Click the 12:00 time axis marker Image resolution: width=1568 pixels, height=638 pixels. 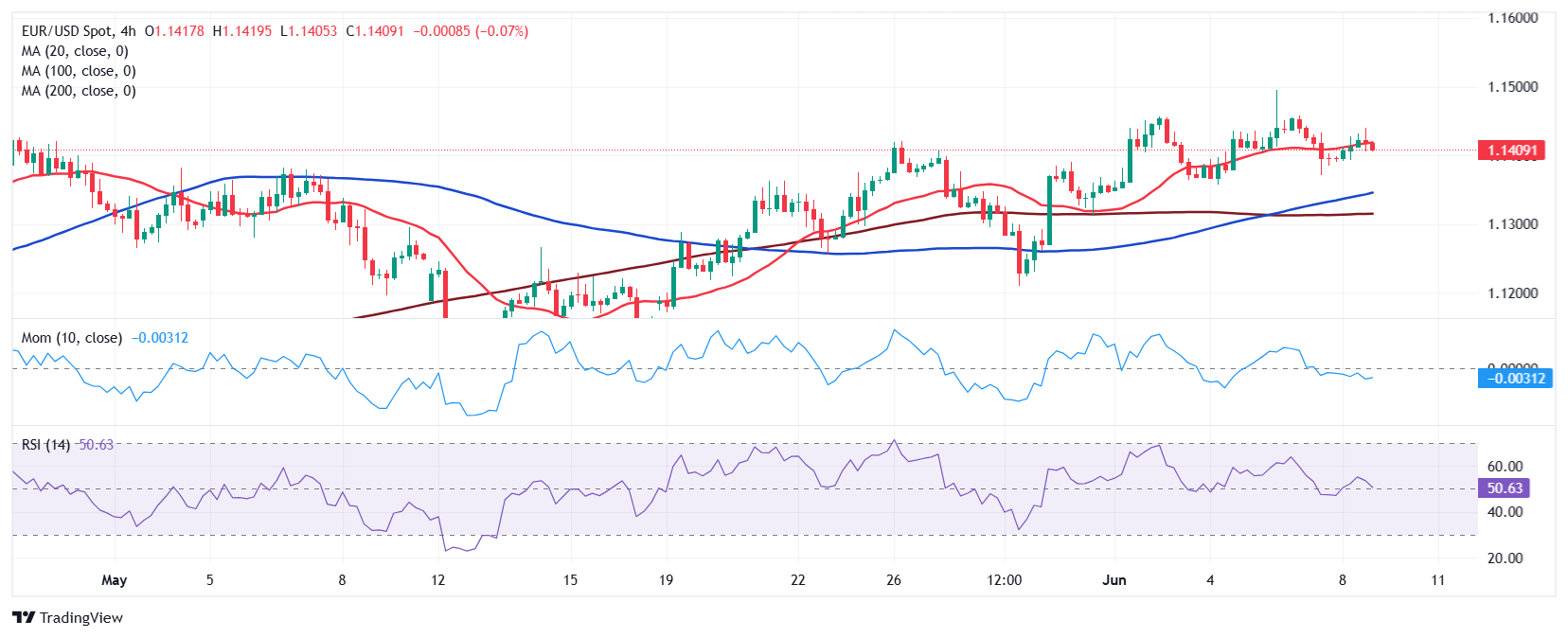(1004, 580)
